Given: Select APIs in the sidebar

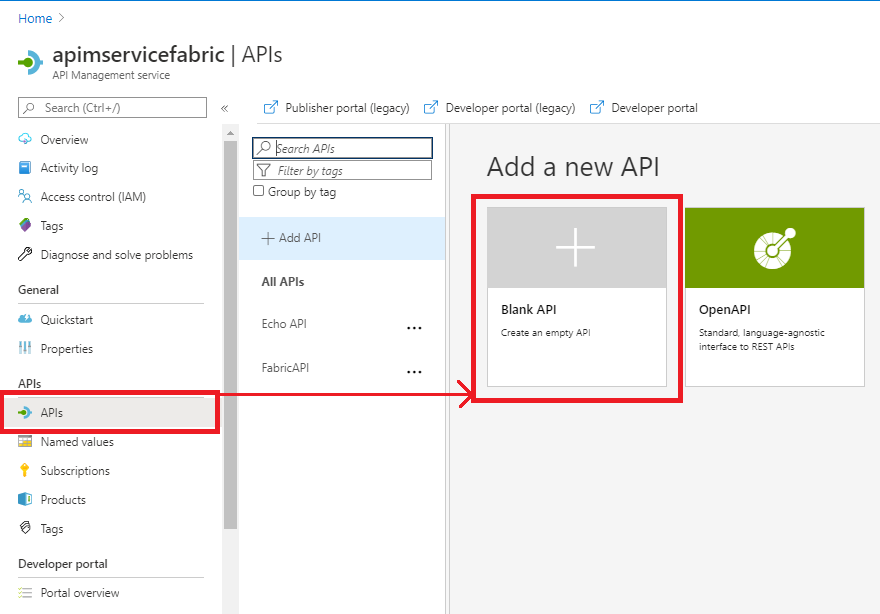Looking at the screenshot, I should coord(110,413).
